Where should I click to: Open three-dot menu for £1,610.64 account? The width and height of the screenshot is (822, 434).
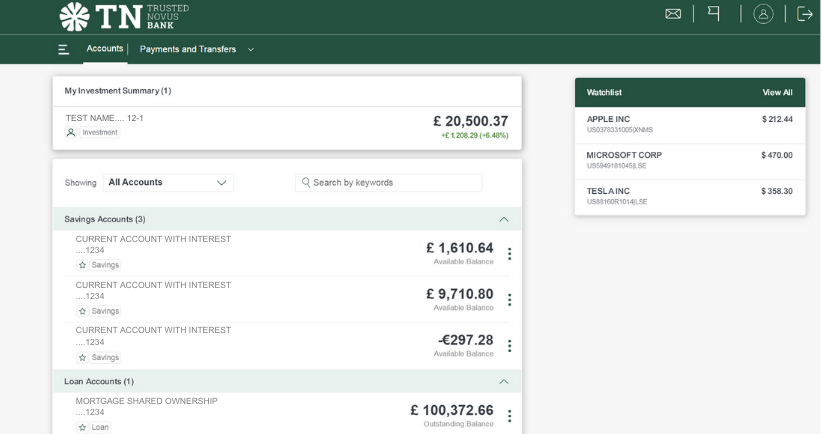509,254
